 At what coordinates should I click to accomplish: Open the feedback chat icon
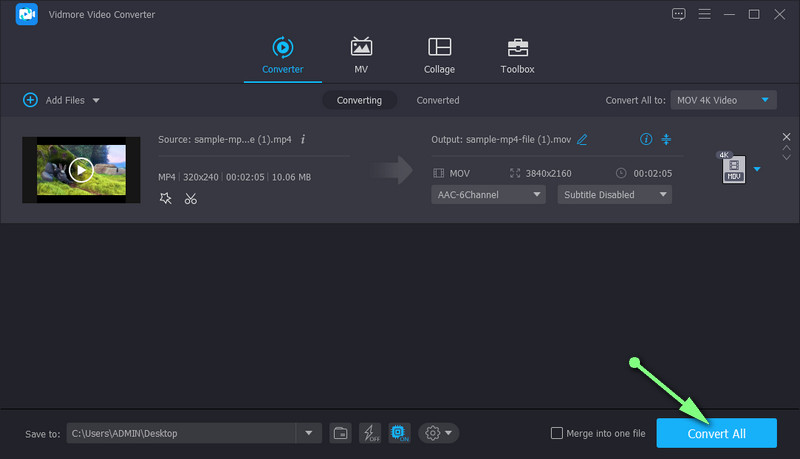679,14
